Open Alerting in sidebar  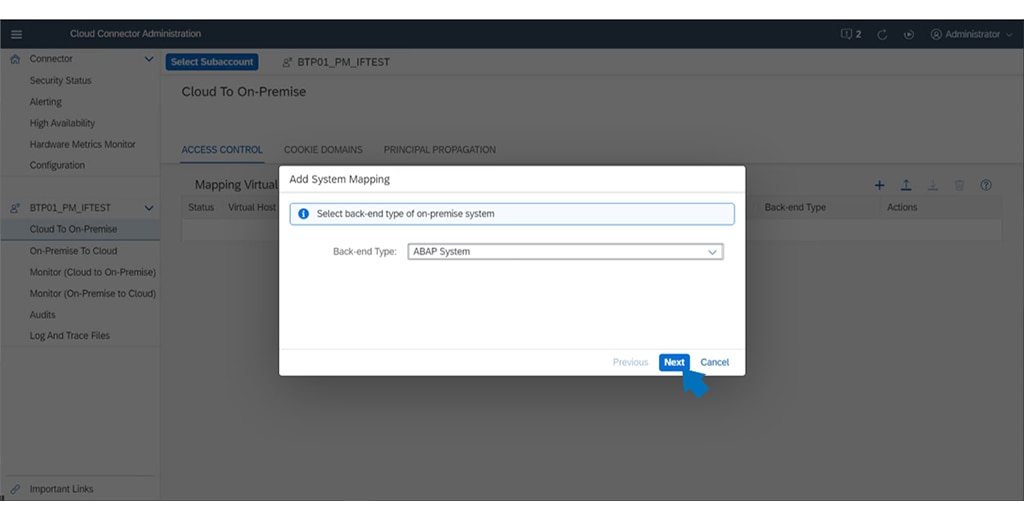pyautogui.click(x=46, y=102)
